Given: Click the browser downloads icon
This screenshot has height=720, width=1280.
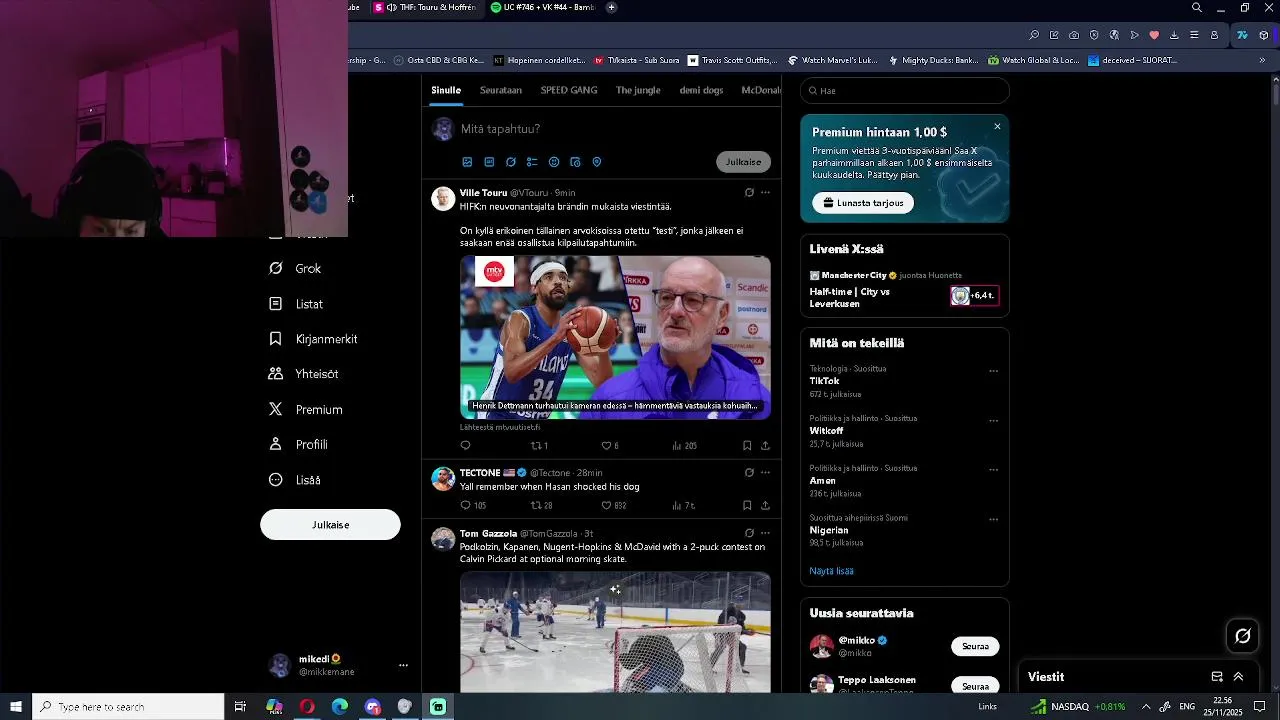Looking at the screenshot, I should point(1174,35).
